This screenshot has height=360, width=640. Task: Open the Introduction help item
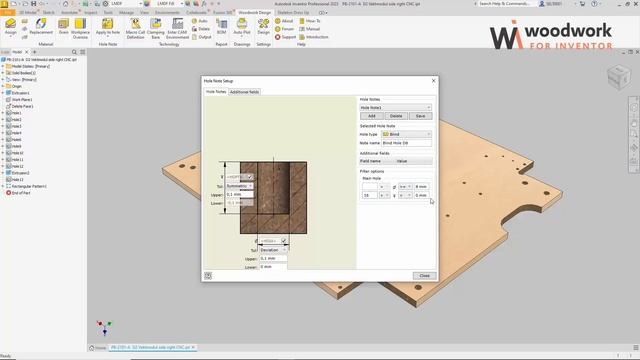click(313, 37)
